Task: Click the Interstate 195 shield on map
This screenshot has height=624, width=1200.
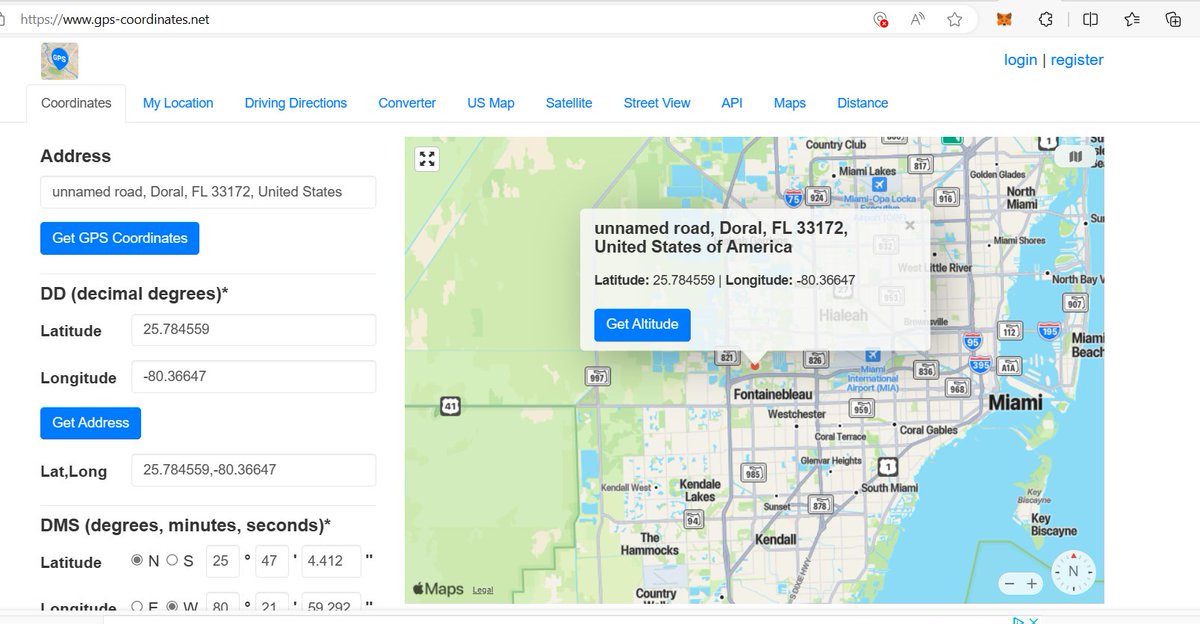Action: (1049, 331)
